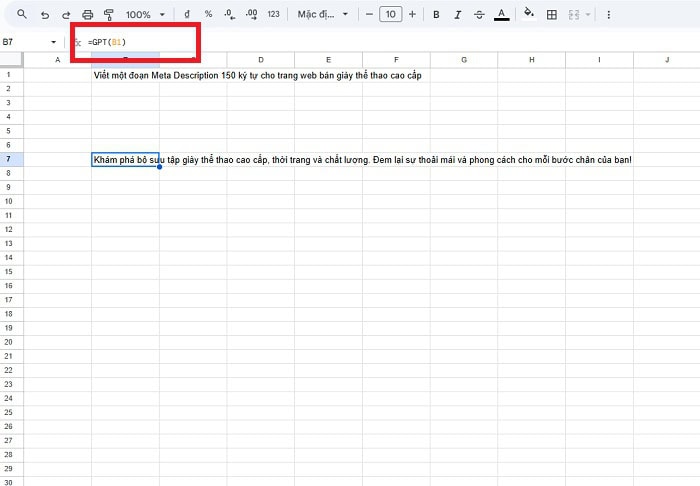The width and height of the screenshot is (700, 486).
Task: Activate the paint format tool
Action: pos(109,14)
